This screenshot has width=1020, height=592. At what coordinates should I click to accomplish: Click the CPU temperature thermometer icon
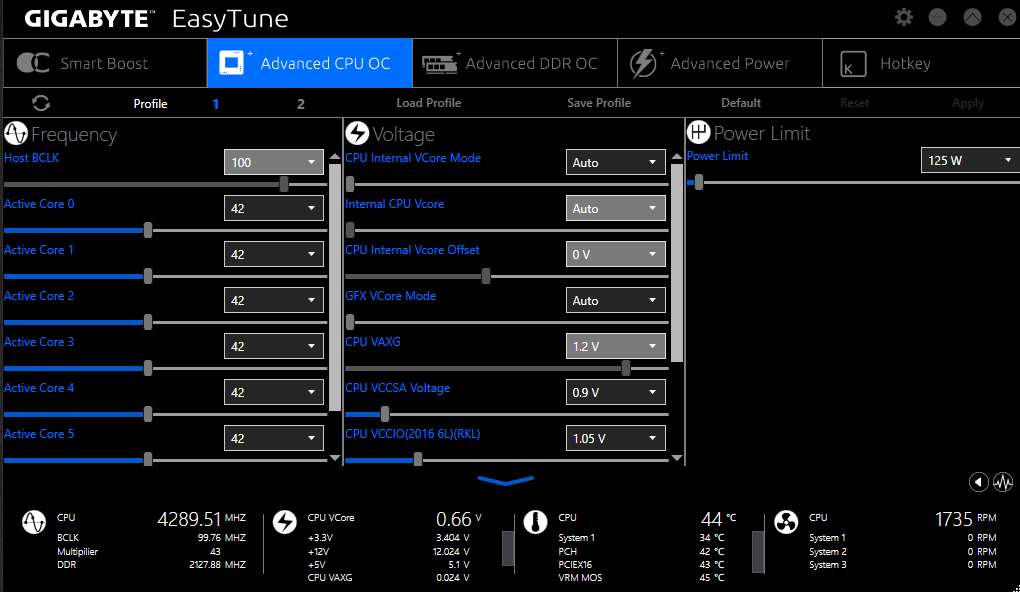click(535, 522)
